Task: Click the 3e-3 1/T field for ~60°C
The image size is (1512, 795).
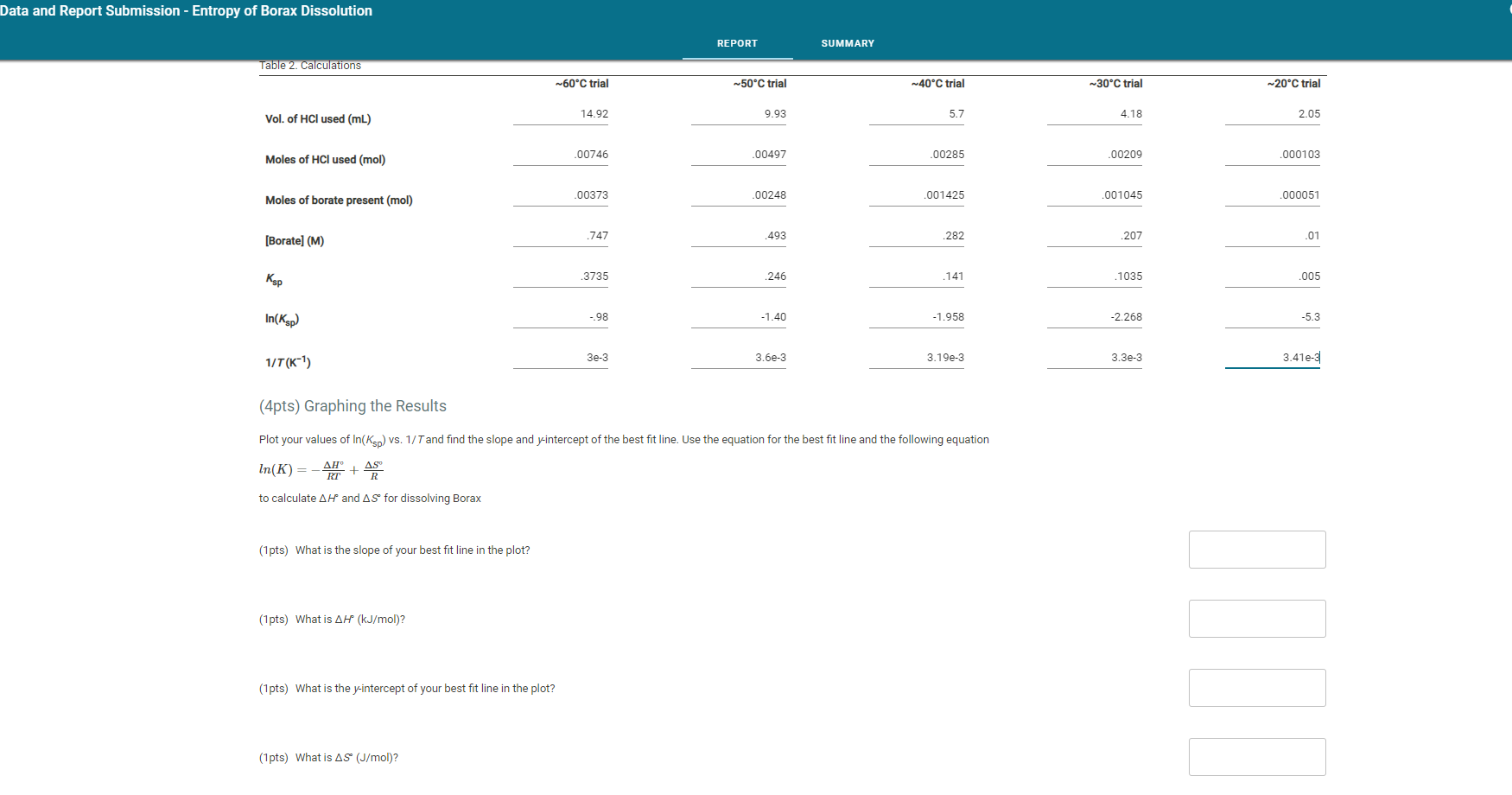Action: click(561, 358)
